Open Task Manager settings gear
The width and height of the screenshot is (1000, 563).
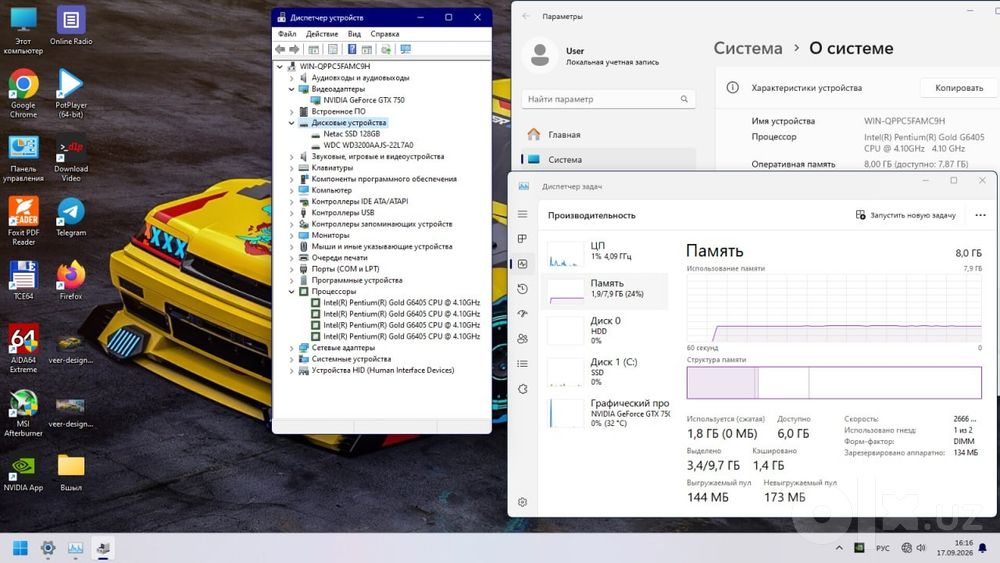click(x=523, y=502)
